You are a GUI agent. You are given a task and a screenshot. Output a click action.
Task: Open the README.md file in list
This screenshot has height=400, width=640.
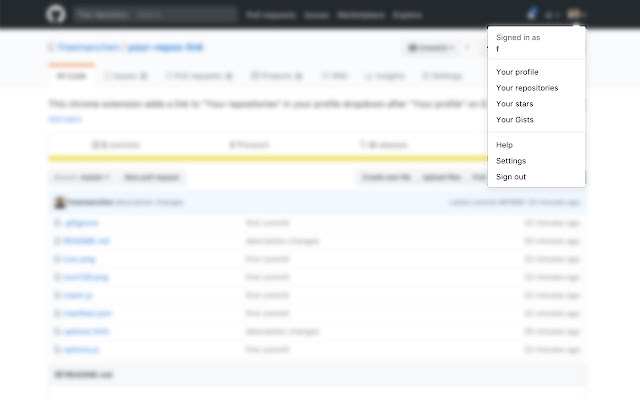86,241
